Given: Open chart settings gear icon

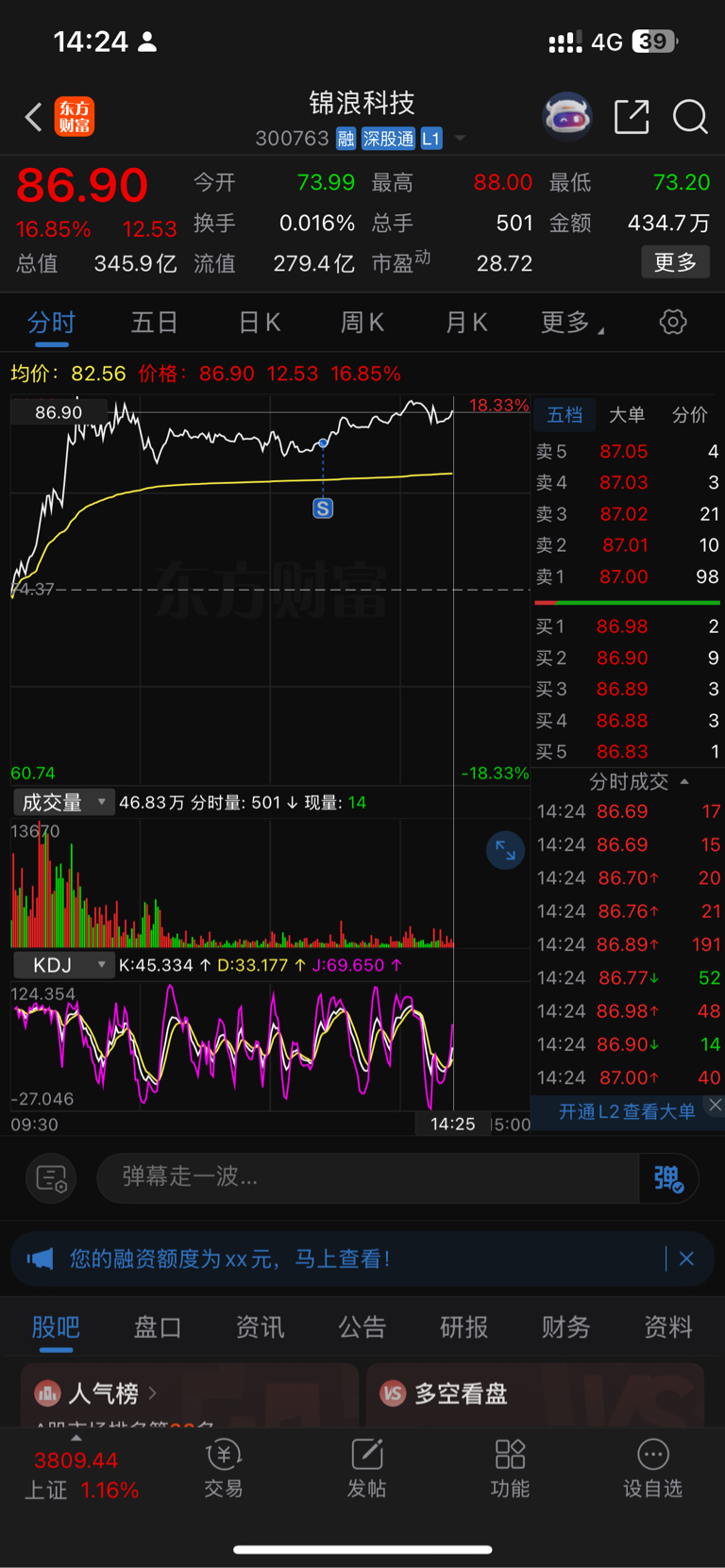Looking at the screenshot, I should click(x=673, y=322).
